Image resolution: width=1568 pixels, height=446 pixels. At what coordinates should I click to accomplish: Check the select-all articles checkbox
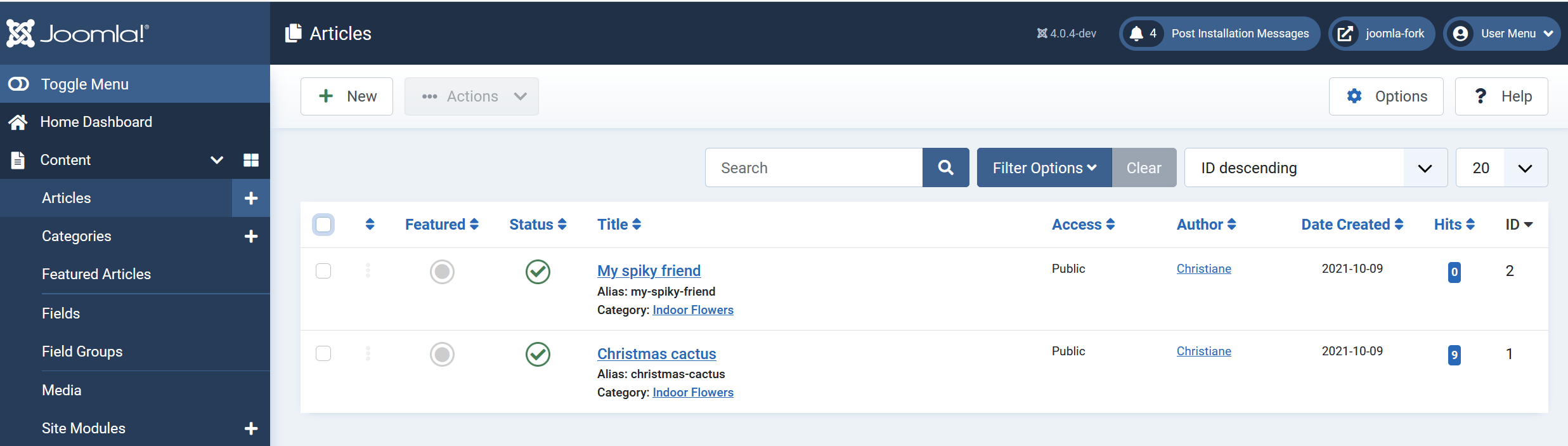tap(323, 225)
